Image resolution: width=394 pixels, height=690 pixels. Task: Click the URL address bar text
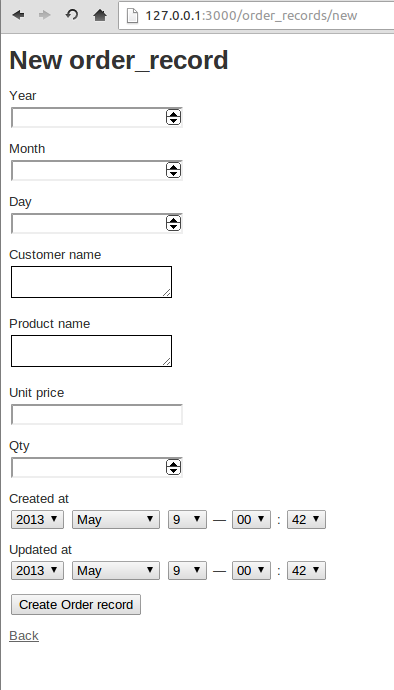tap(251, 15)
